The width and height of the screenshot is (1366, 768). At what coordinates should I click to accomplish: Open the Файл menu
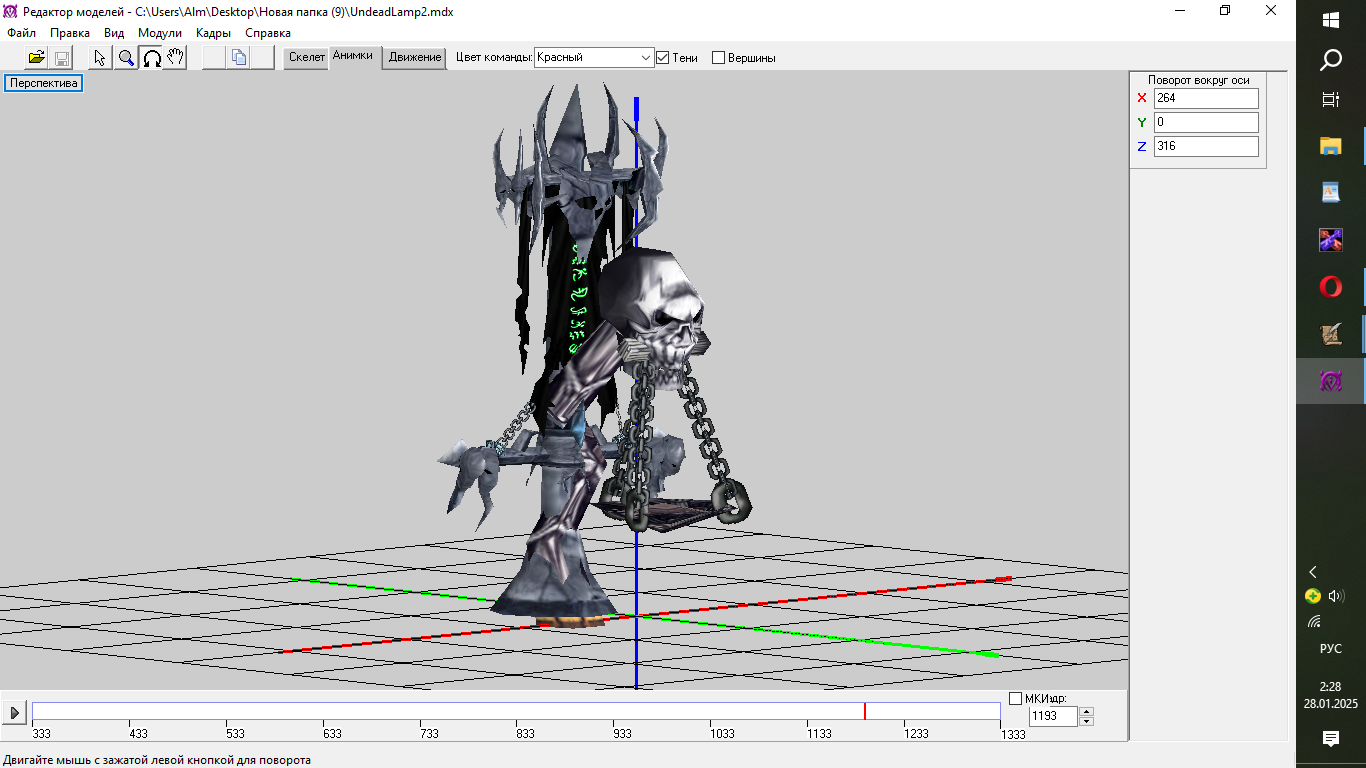click(x=21, y=33)
